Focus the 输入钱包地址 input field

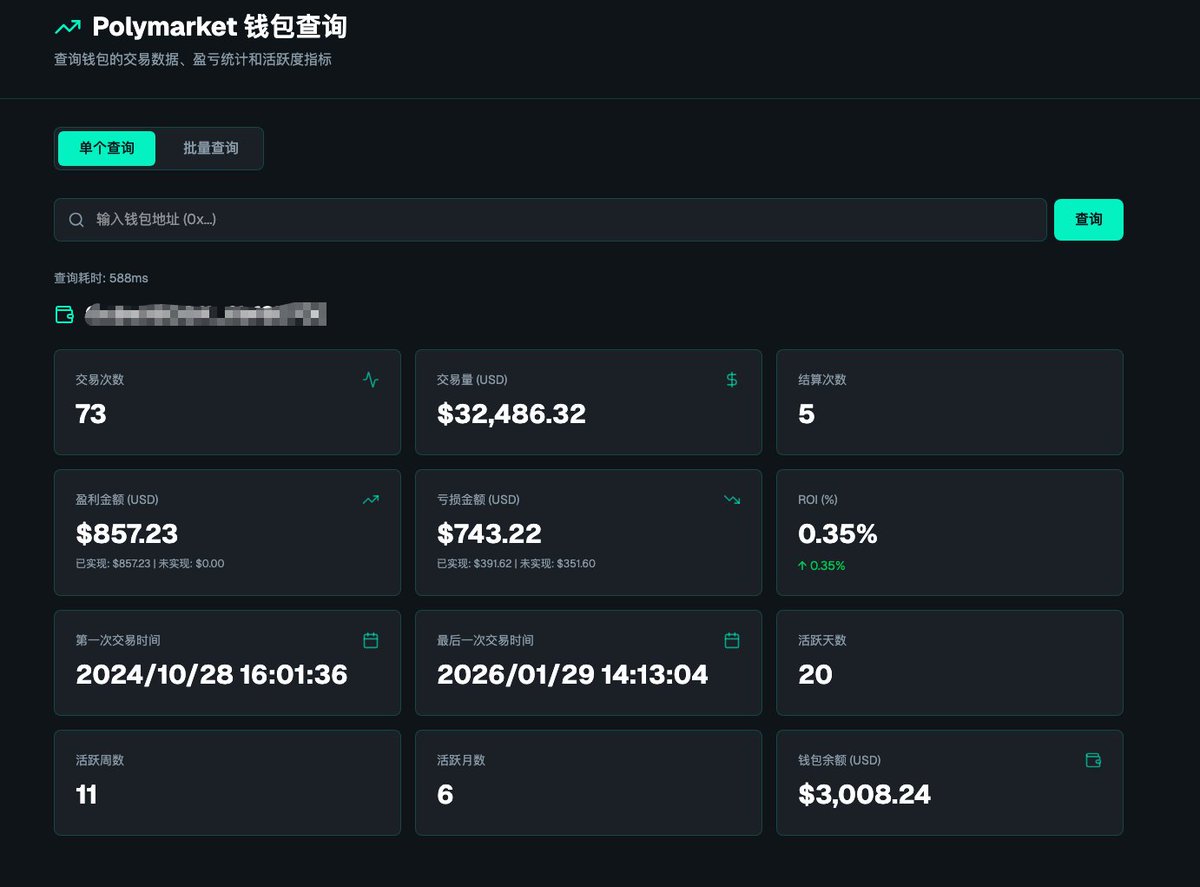(560, 220)
